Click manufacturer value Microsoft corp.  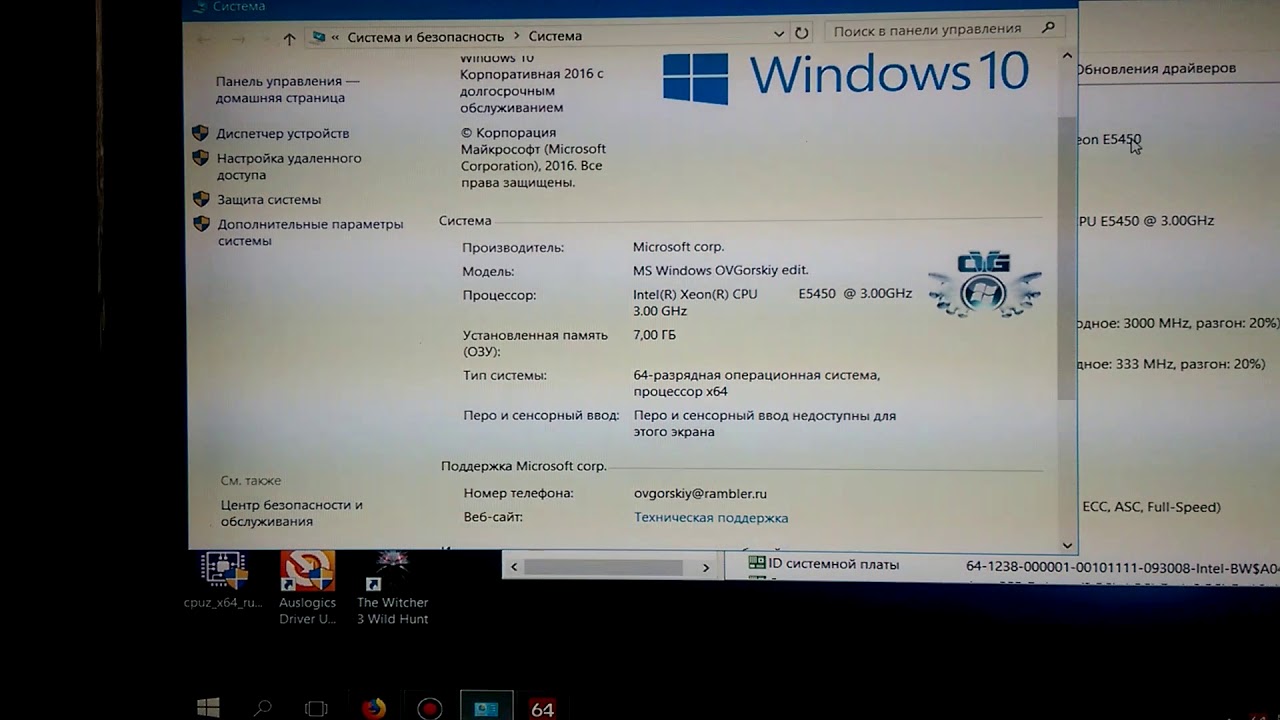[x=678, y=246]
